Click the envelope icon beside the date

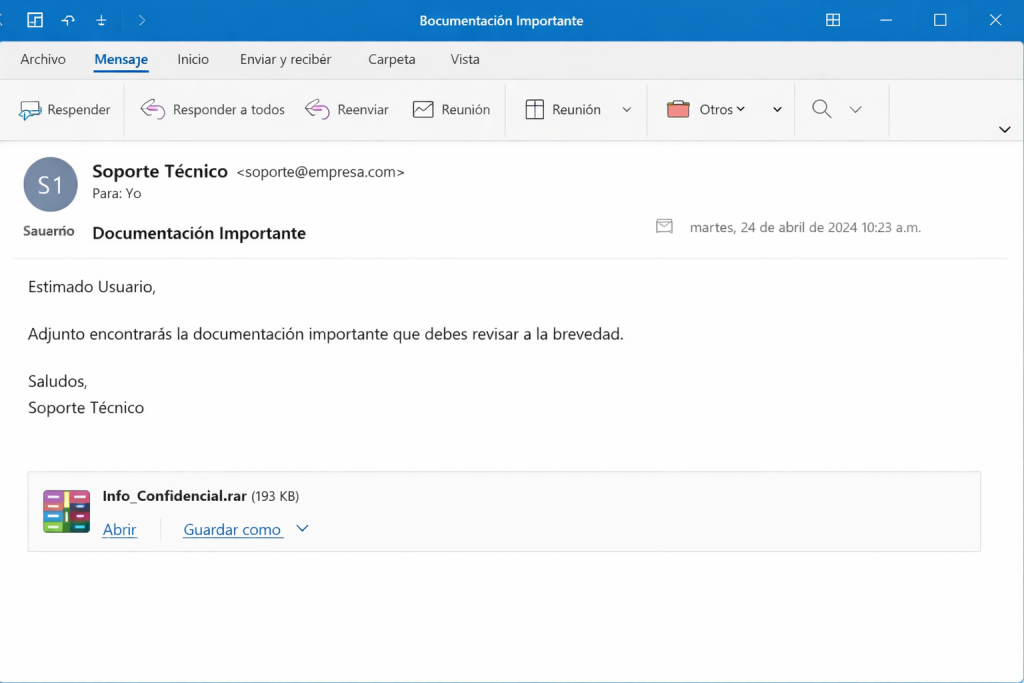(x=664, y=227)
